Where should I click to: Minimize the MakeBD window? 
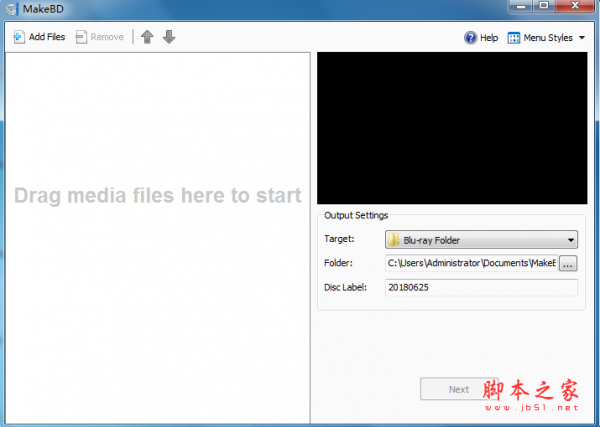520,7
